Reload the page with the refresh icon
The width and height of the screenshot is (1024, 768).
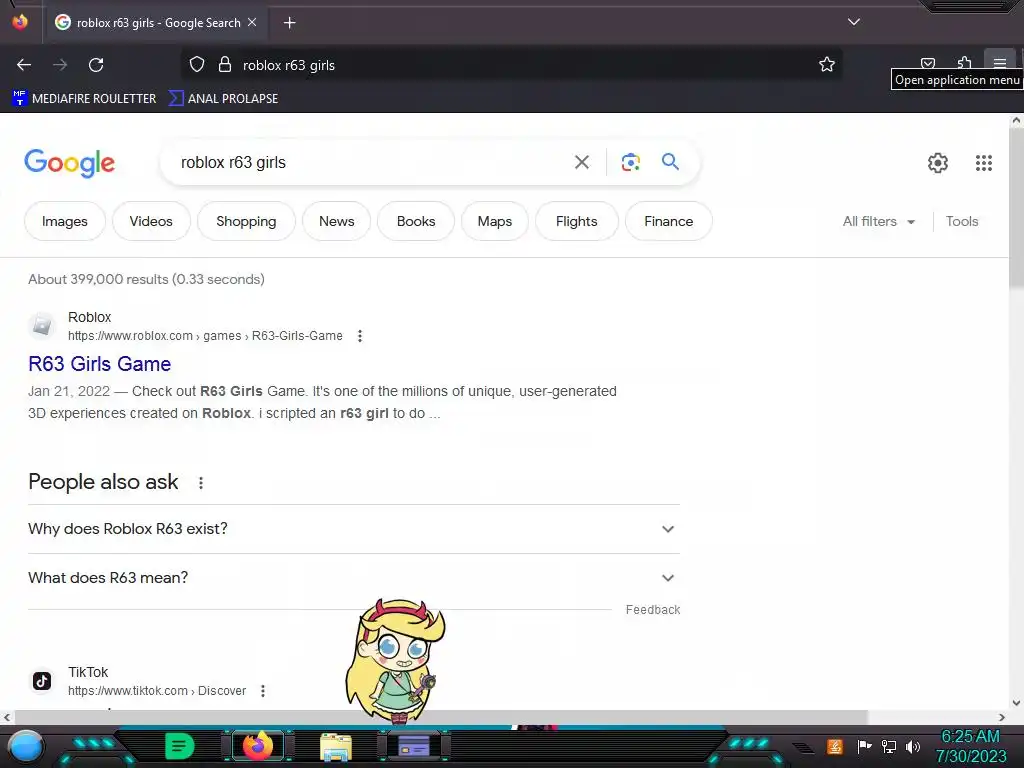point(96,65)
